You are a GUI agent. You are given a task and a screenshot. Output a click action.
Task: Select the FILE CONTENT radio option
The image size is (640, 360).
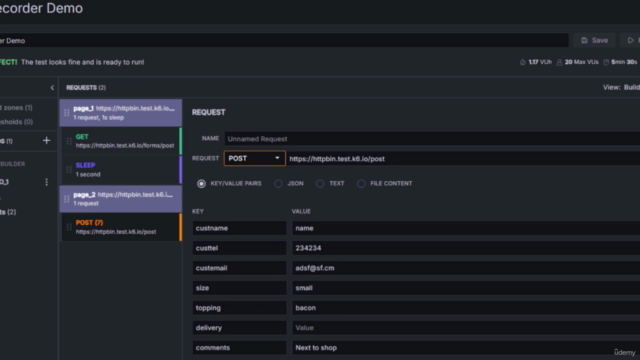(361, 184)
